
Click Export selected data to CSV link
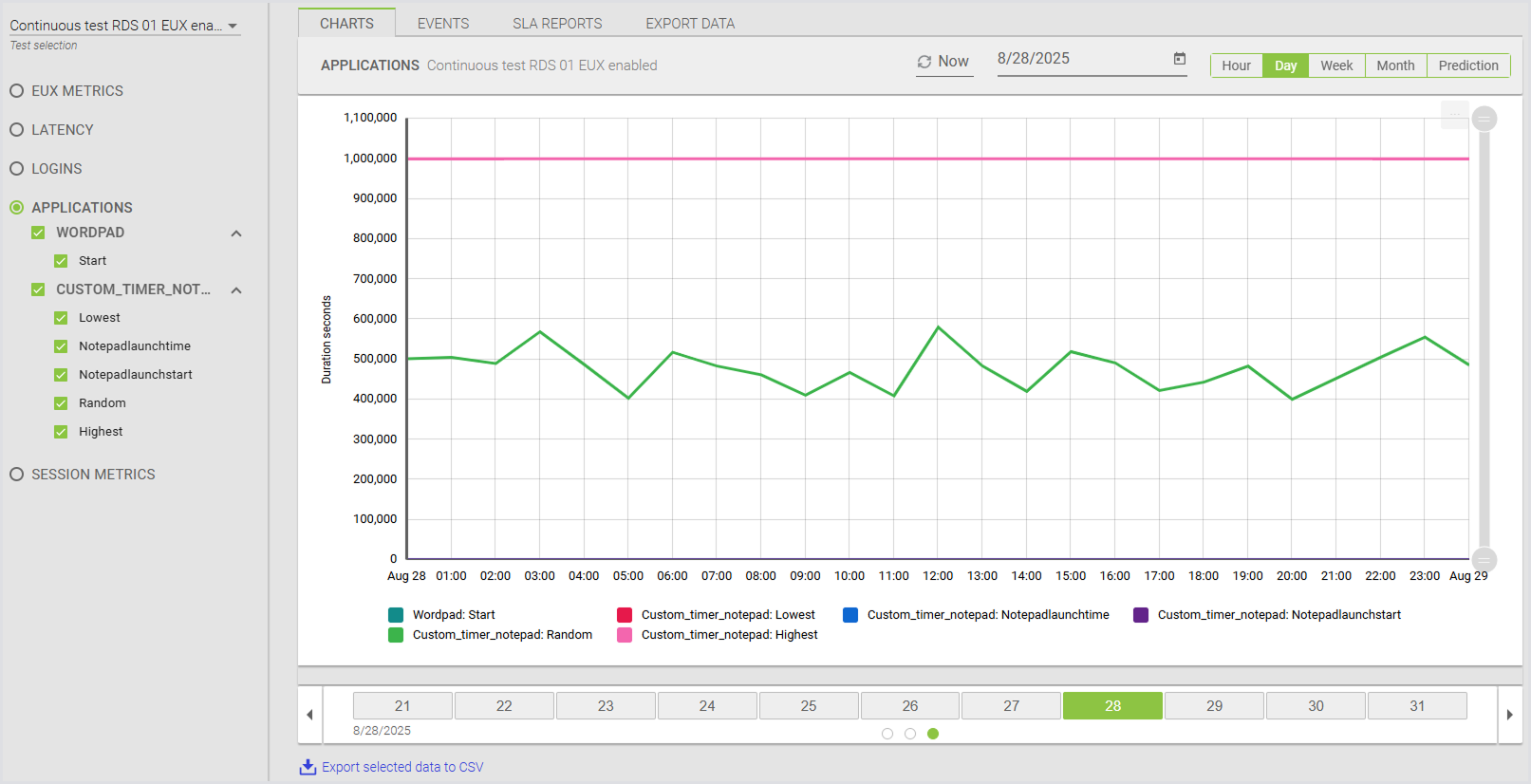click(x=402, y=767)
